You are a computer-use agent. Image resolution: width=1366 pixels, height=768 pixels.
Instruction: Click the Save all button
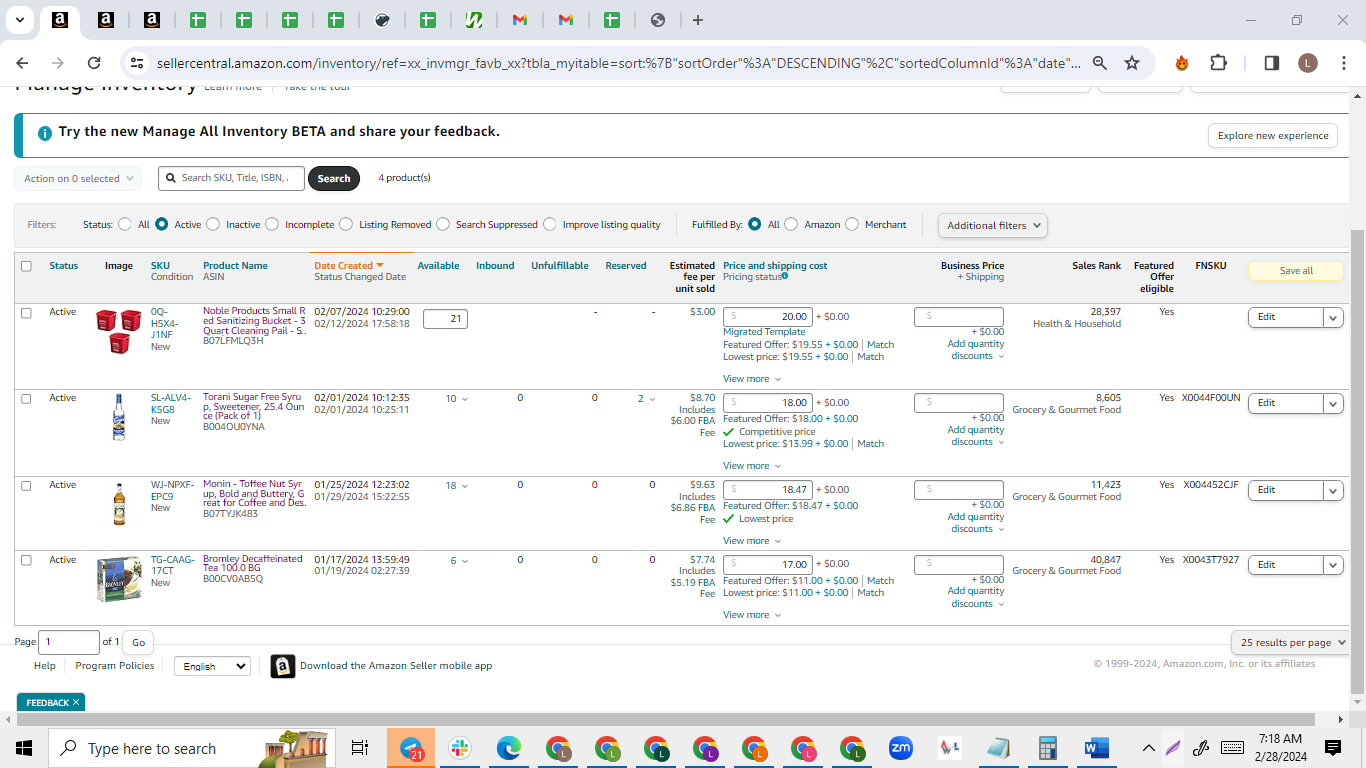(x=1296, y=271)
